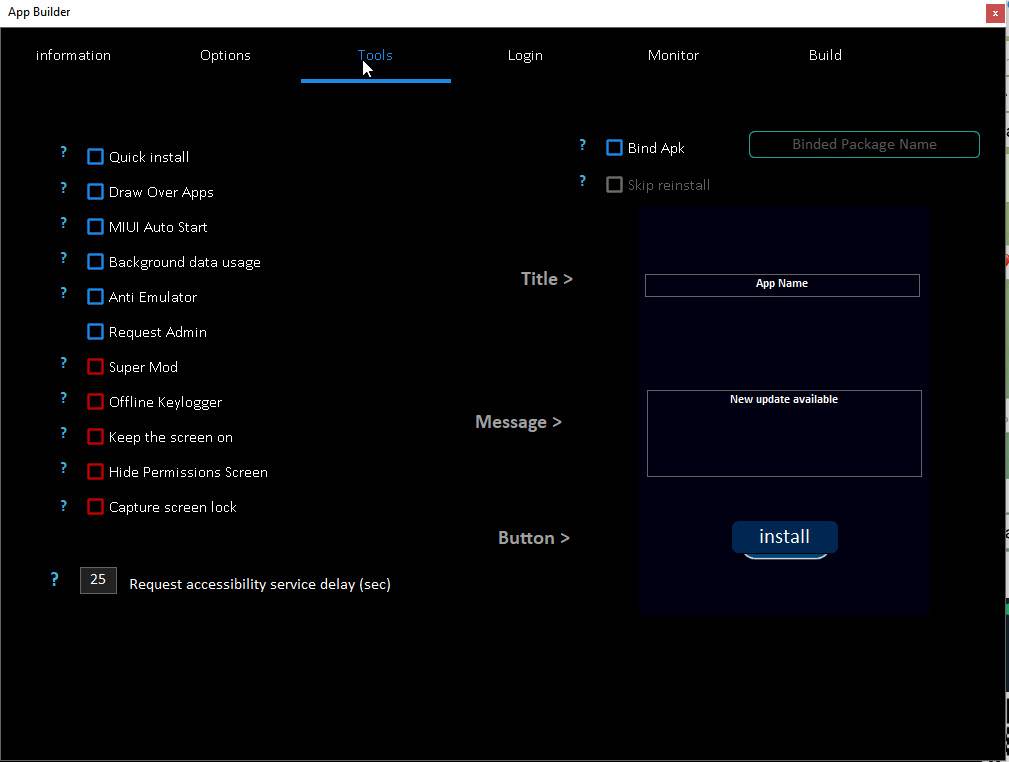
Task: Click the help icon beside Draw Over Apps
Action: (x=63, y=187)
